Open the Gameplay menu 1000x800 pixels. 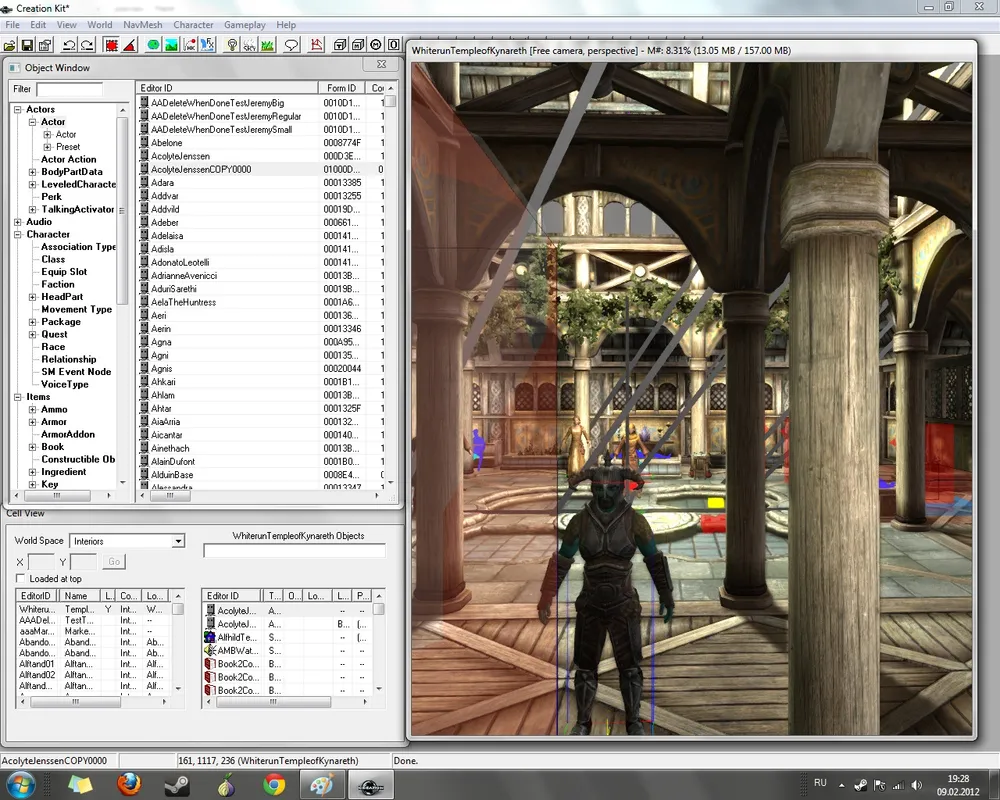pyautogui.click(x=244, y=25)
